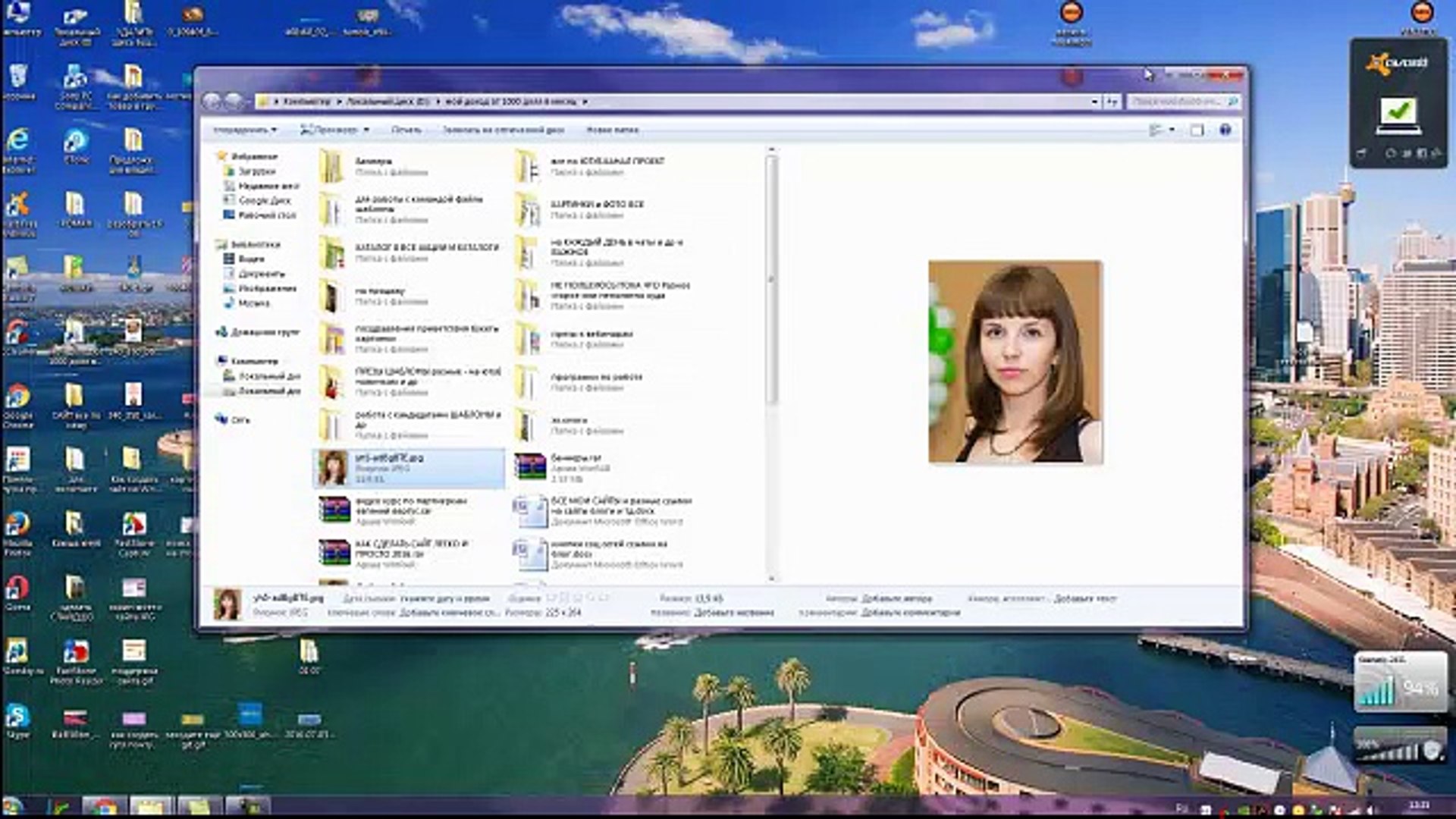Open the Упорядочить dropdown menu
Screen dimensions: 1456x819
(244, 130)
